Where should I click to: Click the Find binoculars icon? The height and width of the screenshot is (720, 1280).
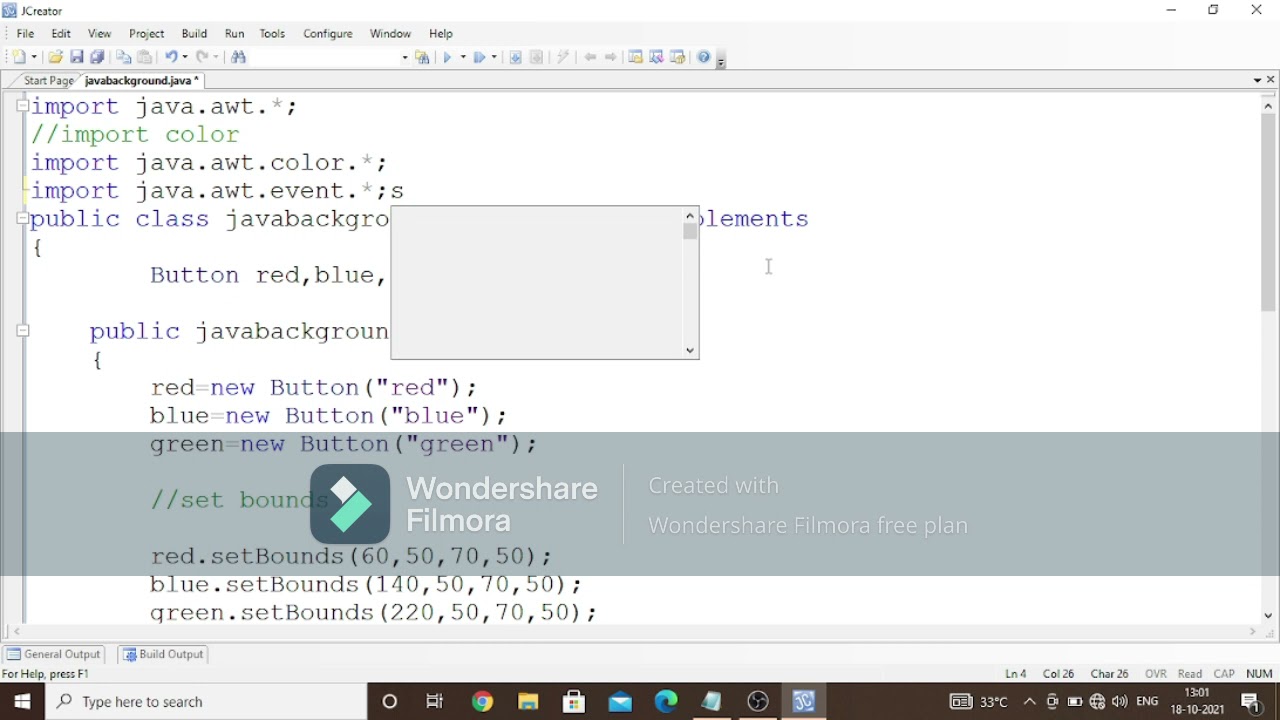coord(238,57)
